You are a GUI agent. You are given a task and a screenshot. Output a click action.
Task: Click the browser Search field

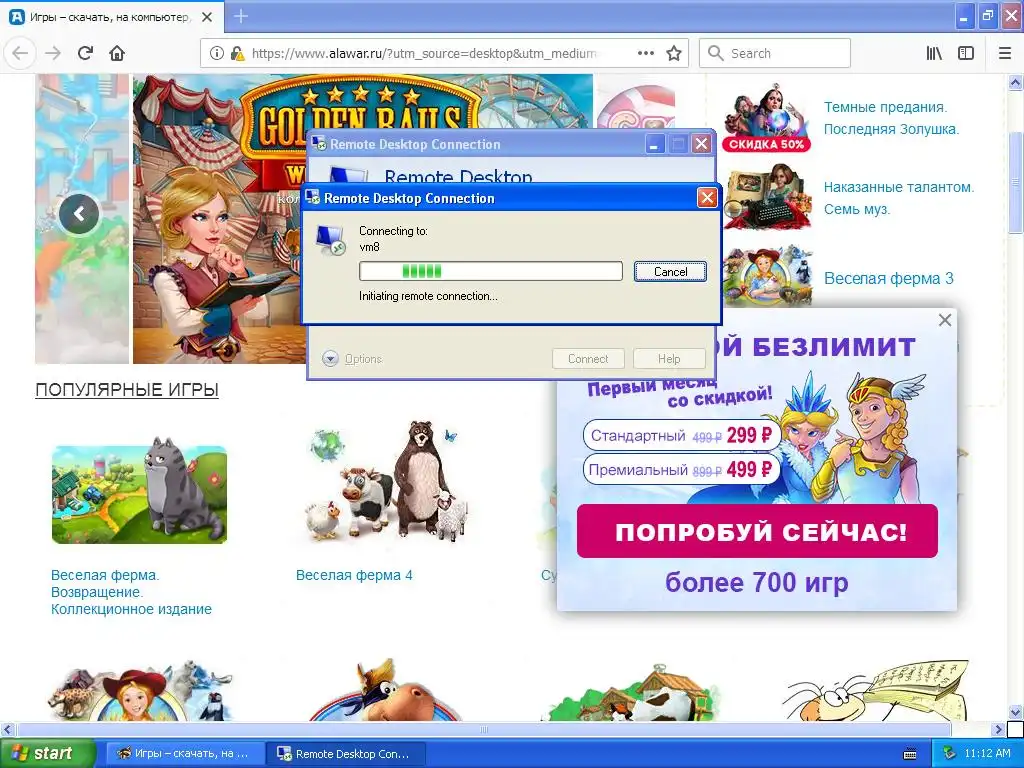775,54
